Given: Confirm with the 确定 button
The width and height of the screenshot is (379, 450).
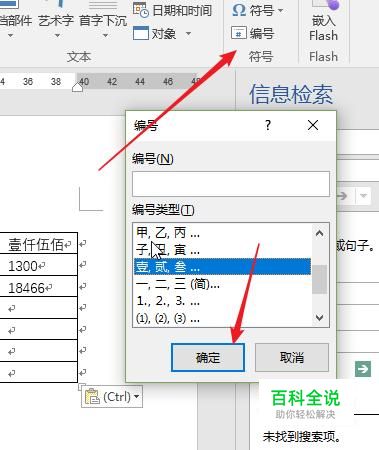Looking at the screenshot, I should coord(208,358).
